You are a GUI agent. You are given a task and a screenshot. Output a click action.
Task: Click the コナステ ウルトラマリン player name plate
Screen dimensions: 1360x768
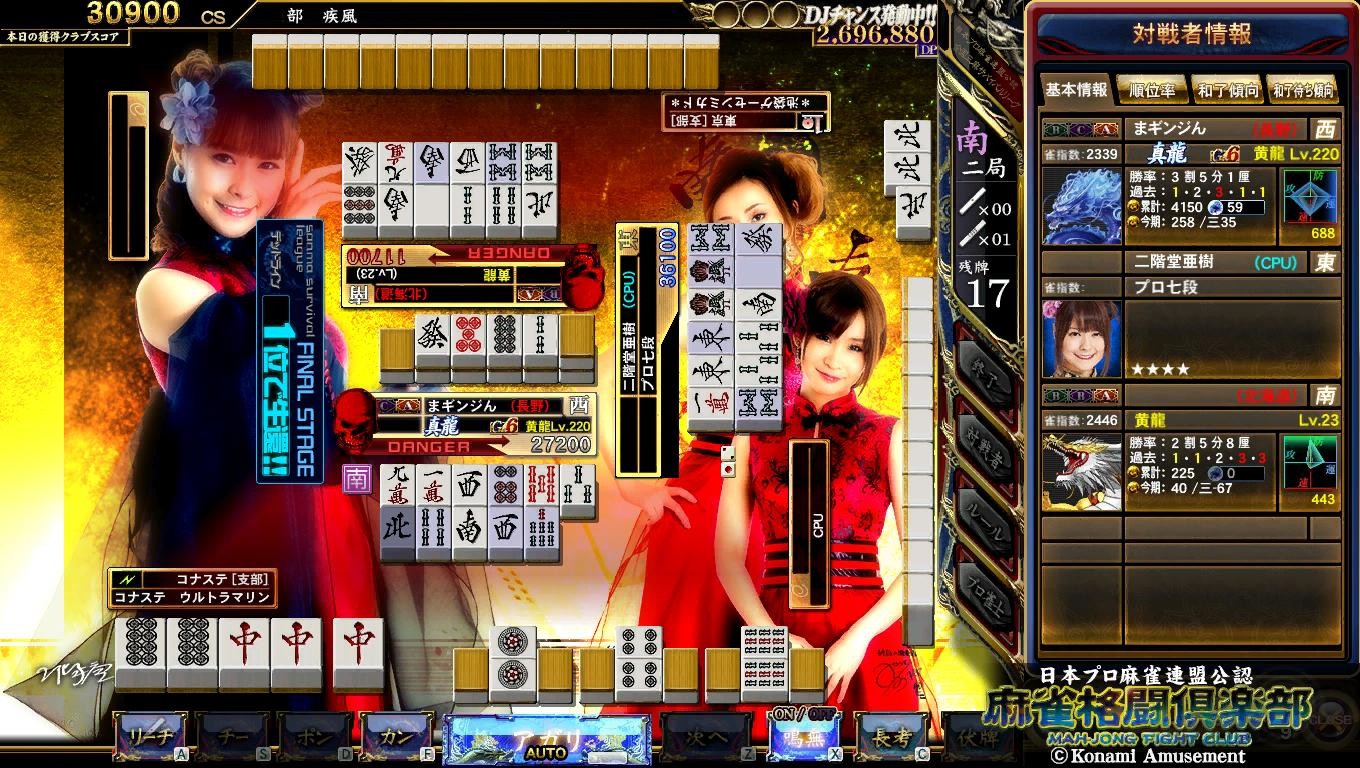[192, 588]
